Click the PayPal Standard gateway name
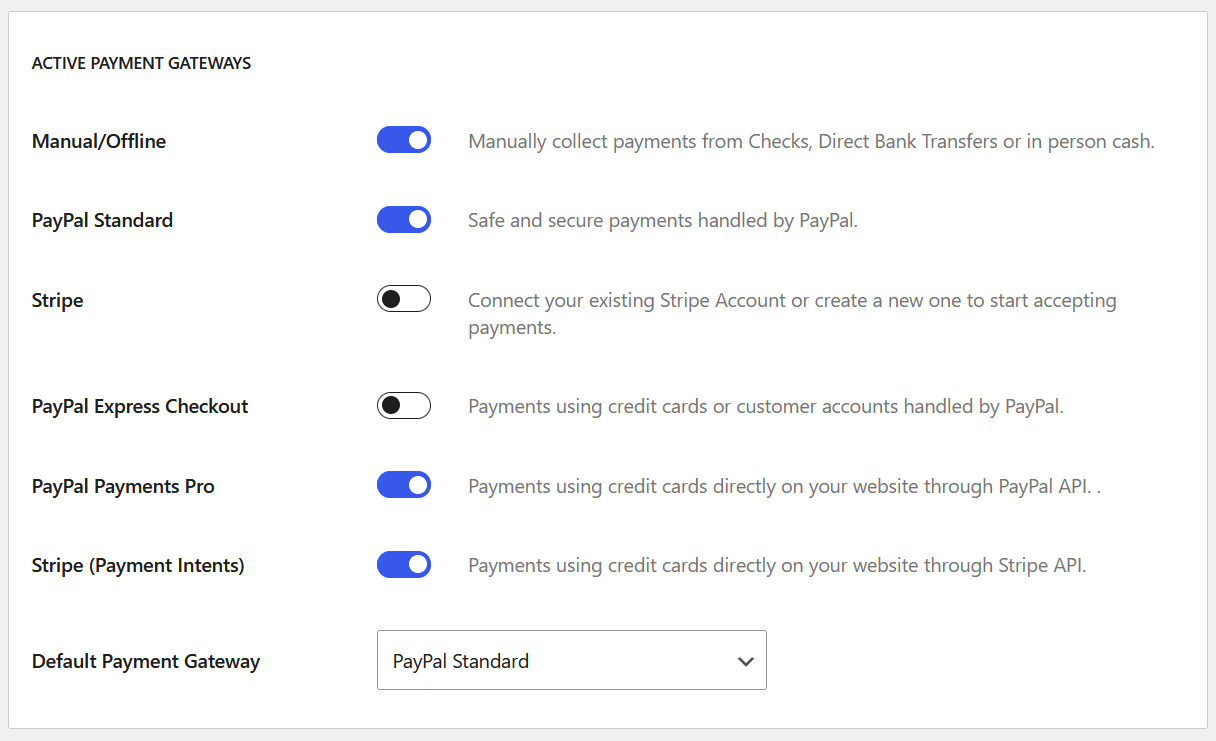The height and width of the screenshot is (741, 1216). 102,220
